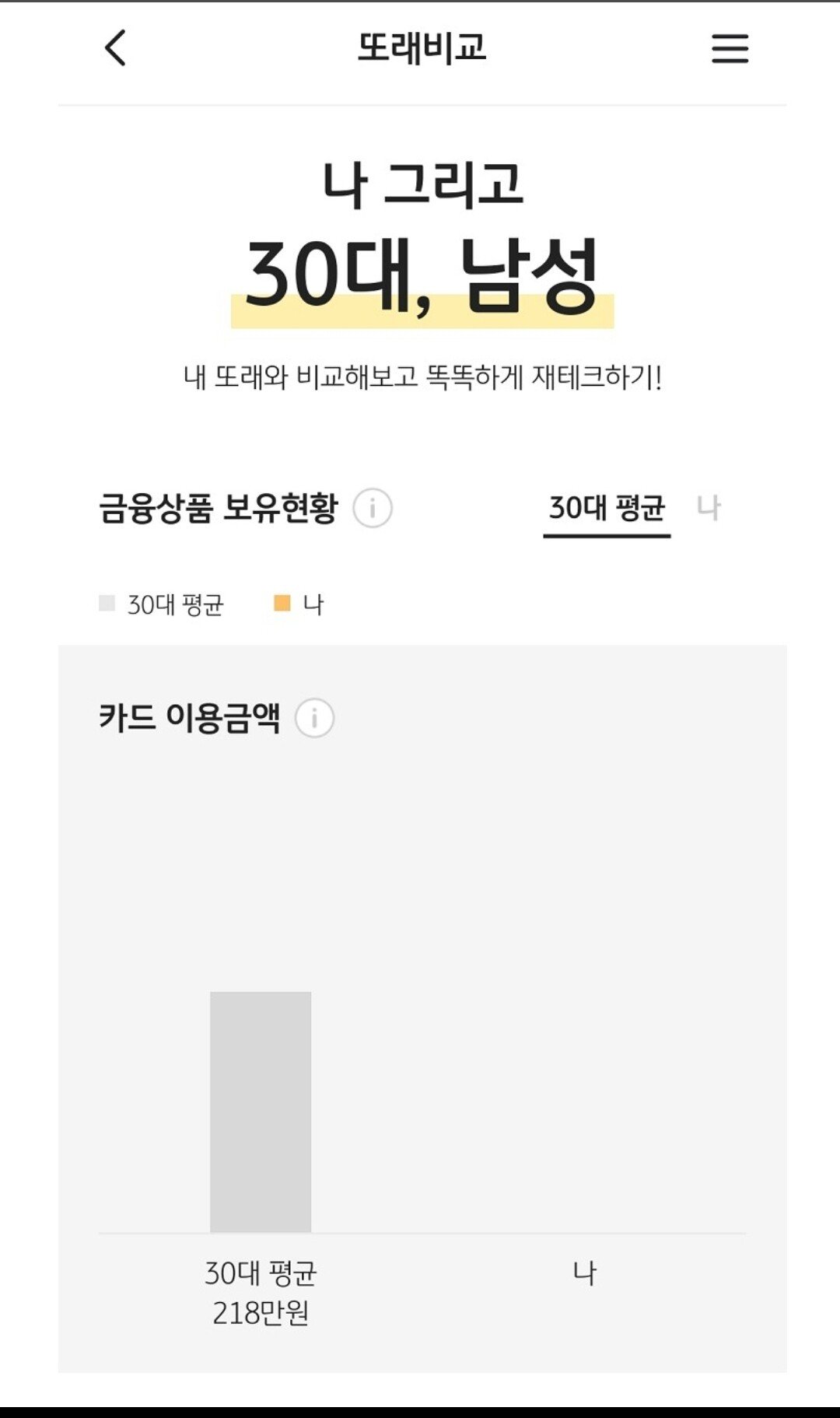Click the 218만원 value under the bar
840x1418 pixels.
pos(261,1313)
